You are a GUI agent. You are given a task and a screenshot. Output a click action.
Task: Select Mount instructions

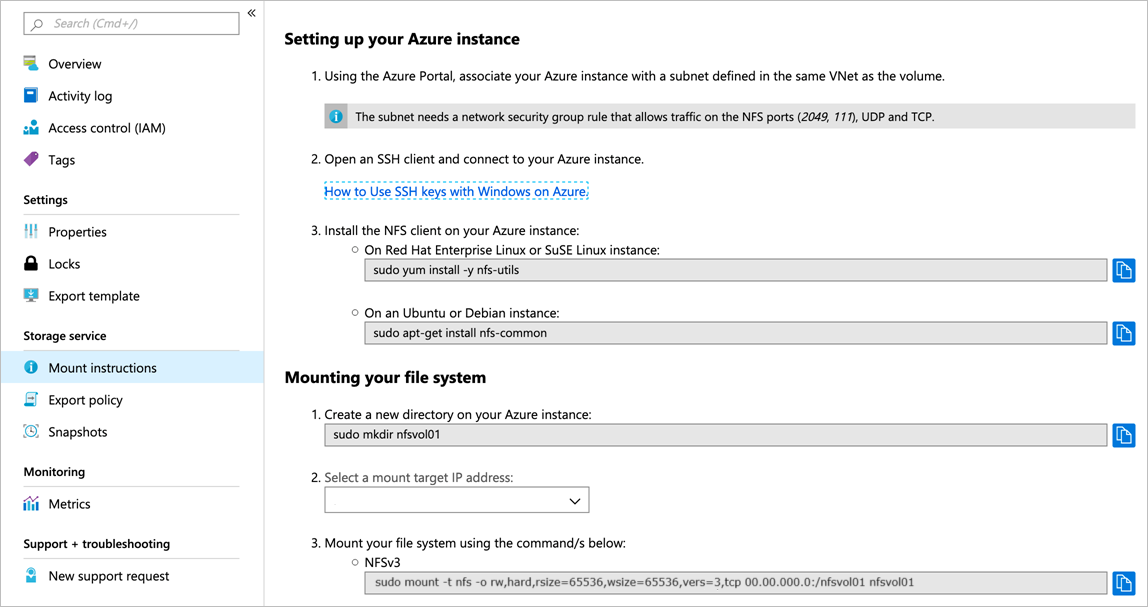(132, 368)
